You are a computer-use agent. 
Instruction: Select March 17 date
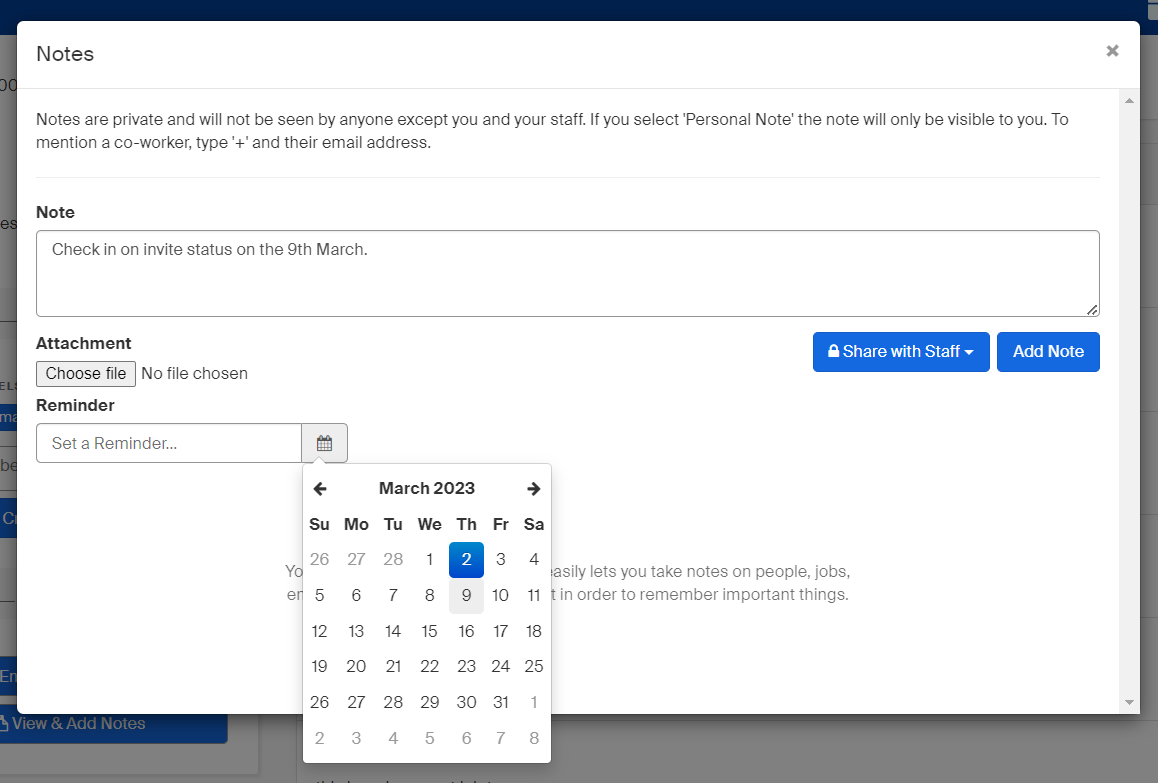(x=501, y=632)
